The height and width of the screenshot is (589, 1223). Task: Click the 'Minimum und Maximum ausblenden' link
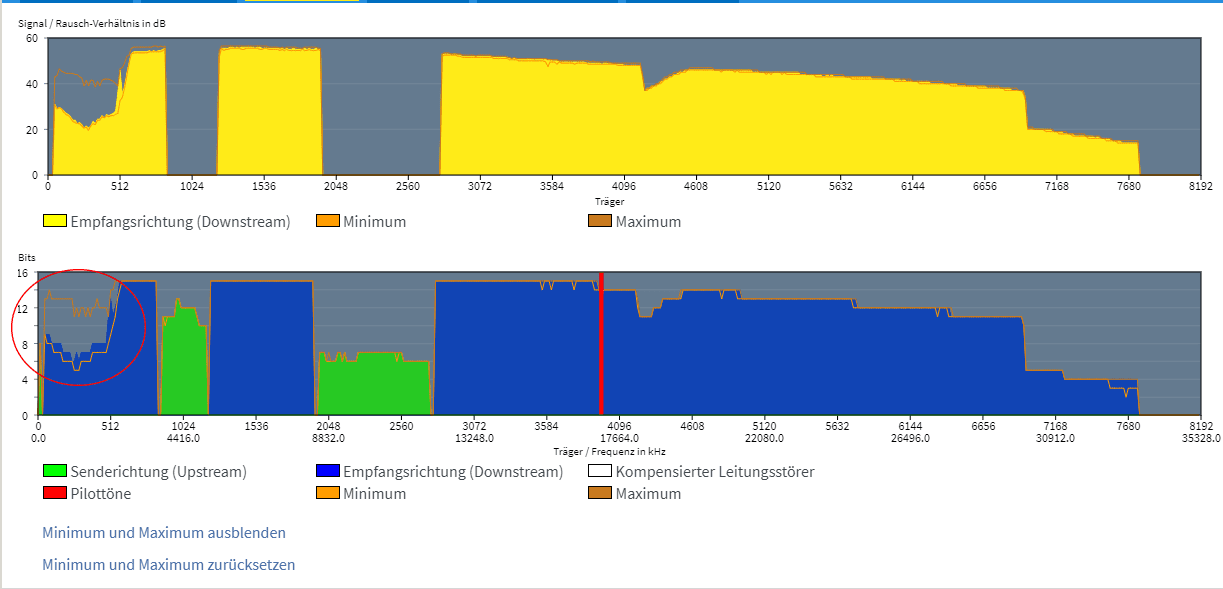[x=164, y=533]
